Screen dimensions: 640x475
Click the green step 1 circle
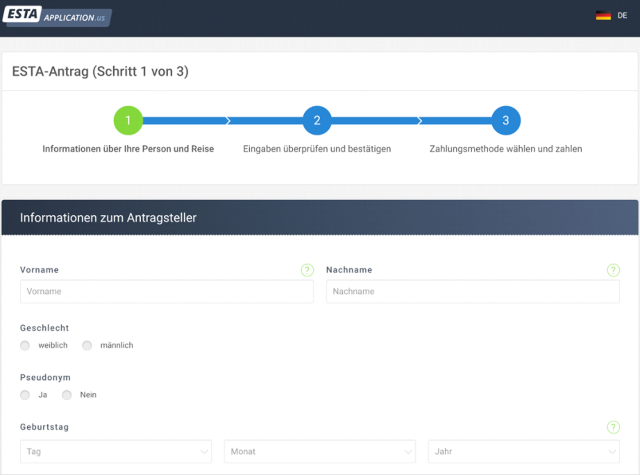[x=128, y=120]
